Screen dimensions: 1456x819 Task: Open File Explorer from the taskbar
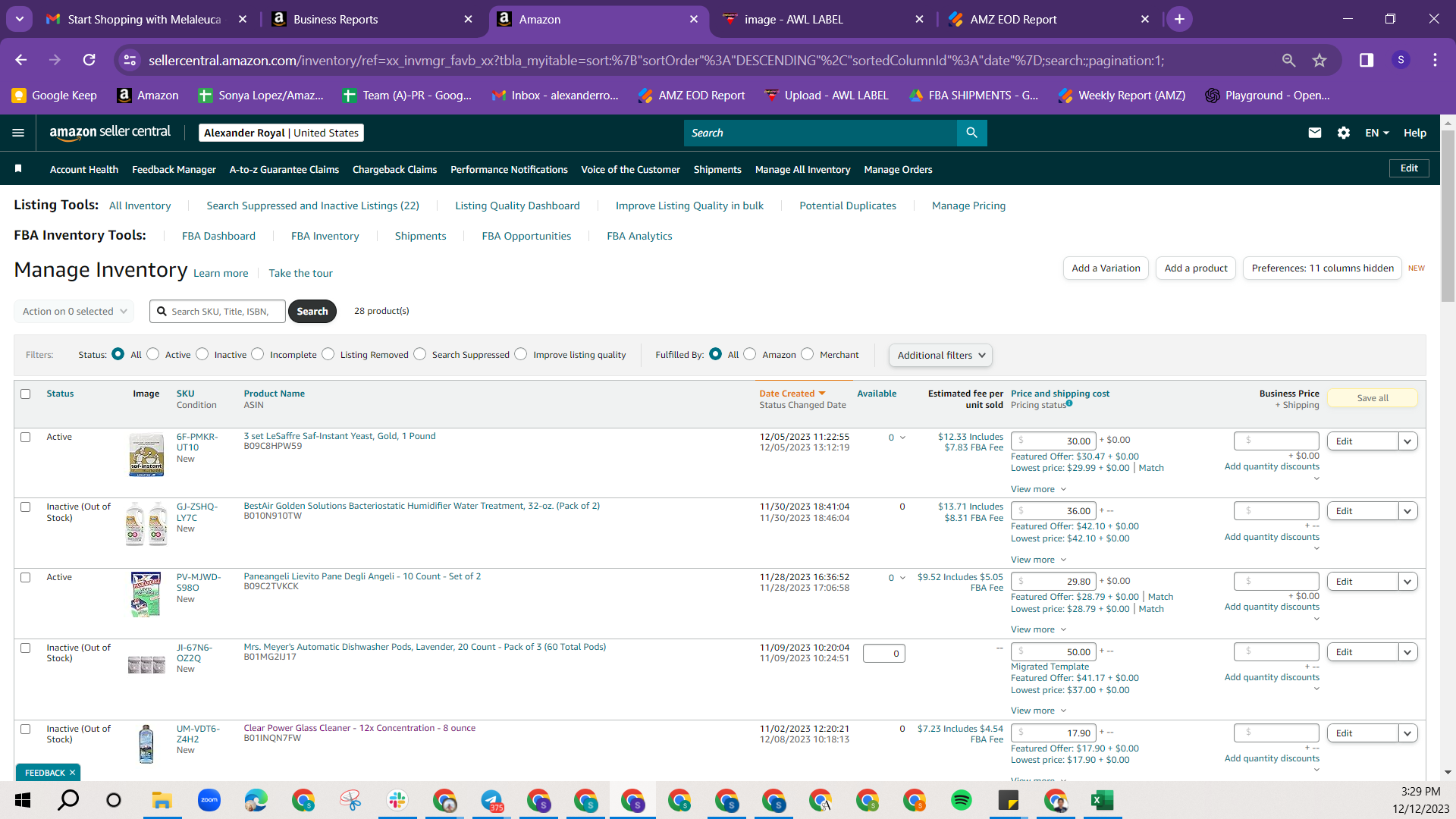pyautogui.click(x=162, y=800)
